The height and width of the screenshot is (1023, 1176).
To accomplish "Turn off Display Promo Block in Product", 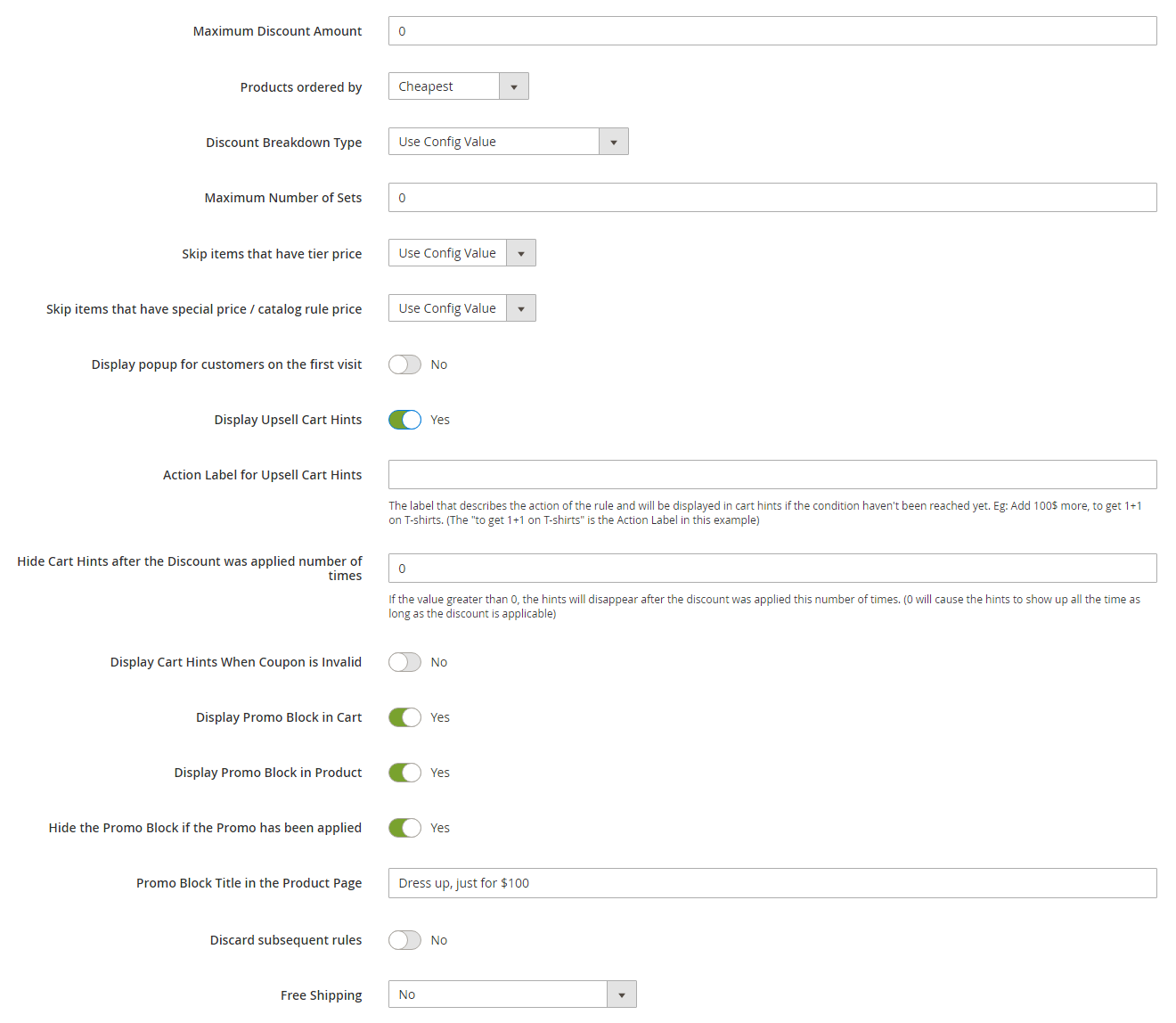I will [x=404, y=773].
